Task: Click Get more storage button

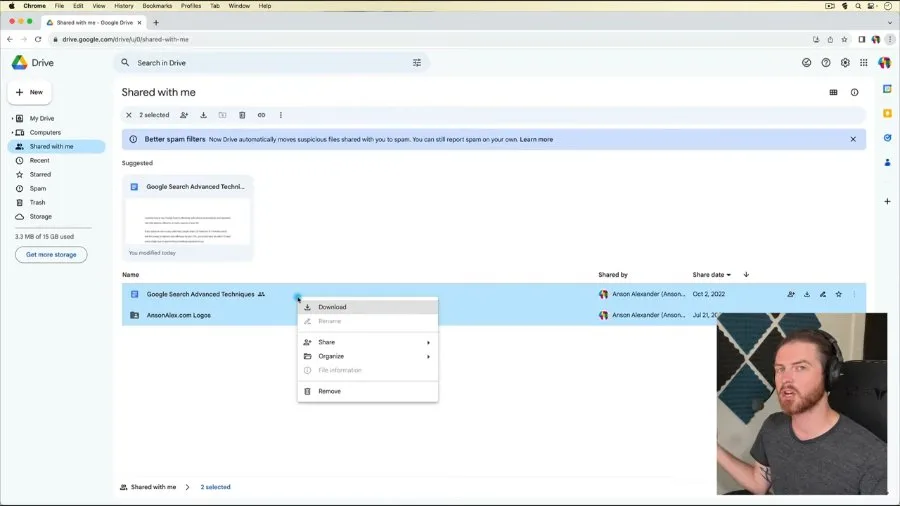Action: point(51,255)
